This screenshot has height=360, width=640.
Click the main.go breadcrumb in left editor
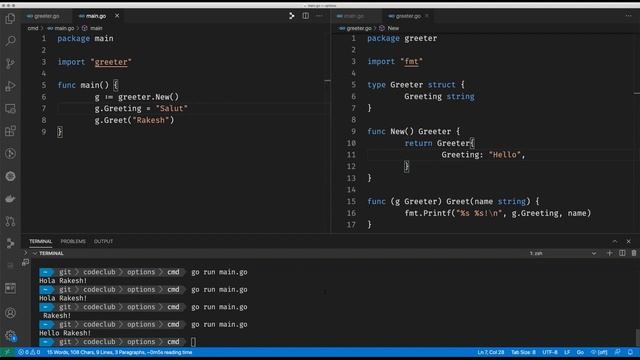click(x=64, y=28)
